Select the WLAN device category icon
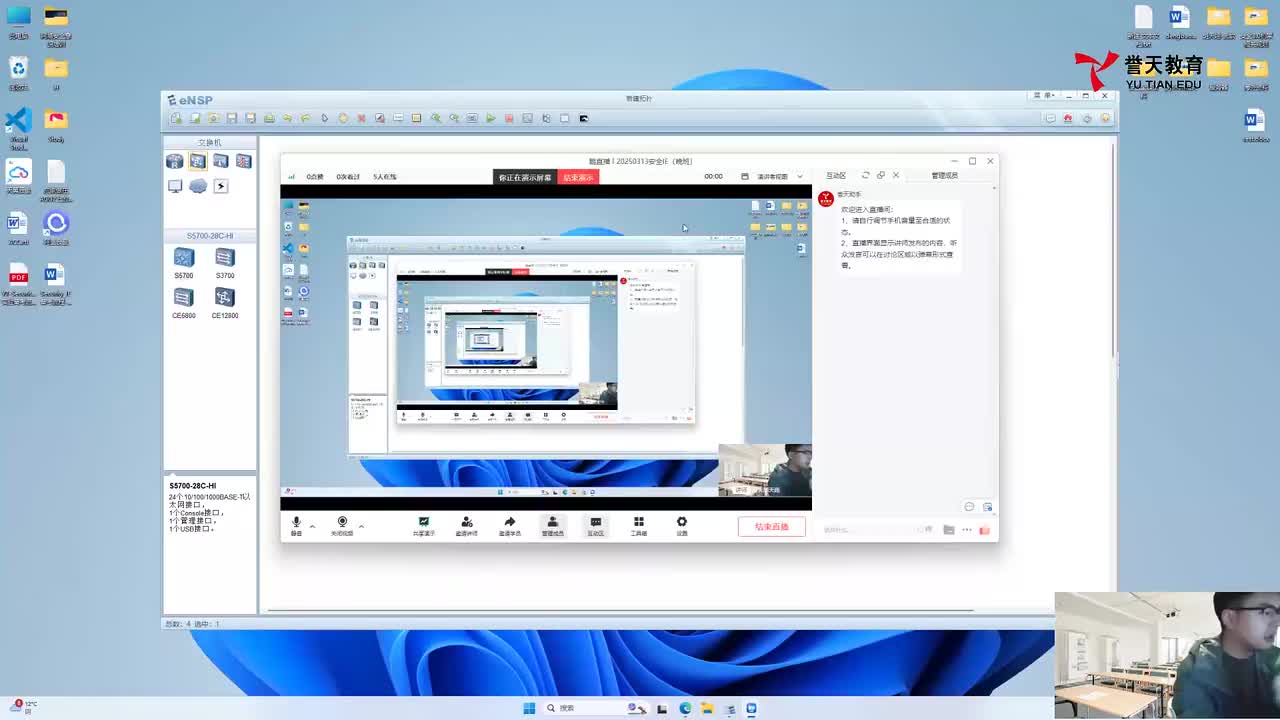Viewport: 1280px width, 720px height. 221,161
